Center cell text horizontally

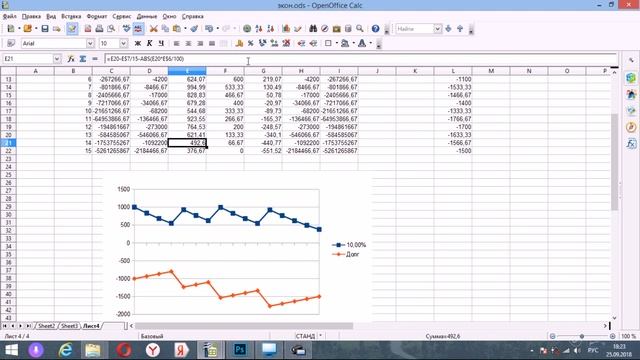(x=188, y=43)
